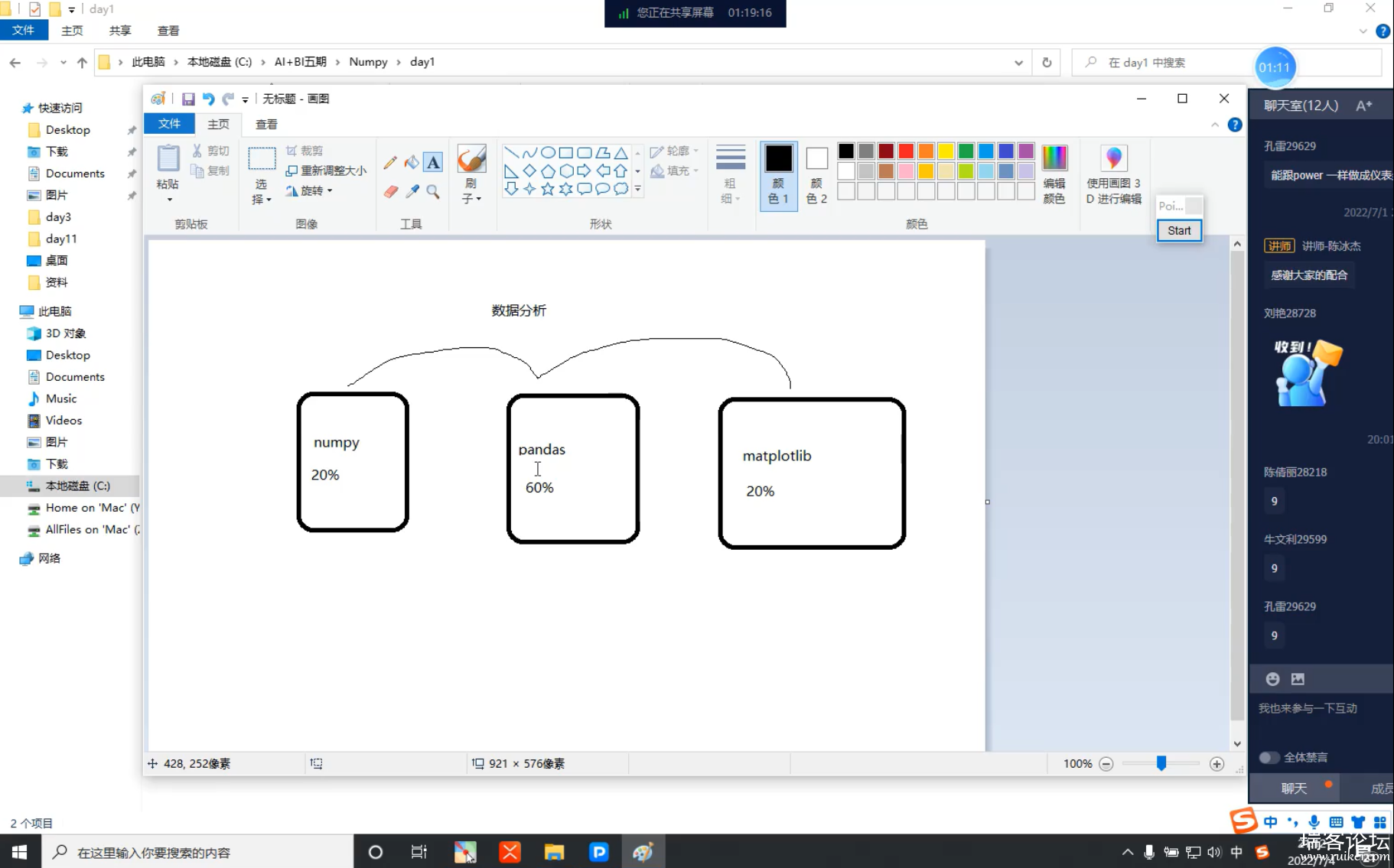
Task: Click the Paint Help question mark icon
Action: point(1235,125)
